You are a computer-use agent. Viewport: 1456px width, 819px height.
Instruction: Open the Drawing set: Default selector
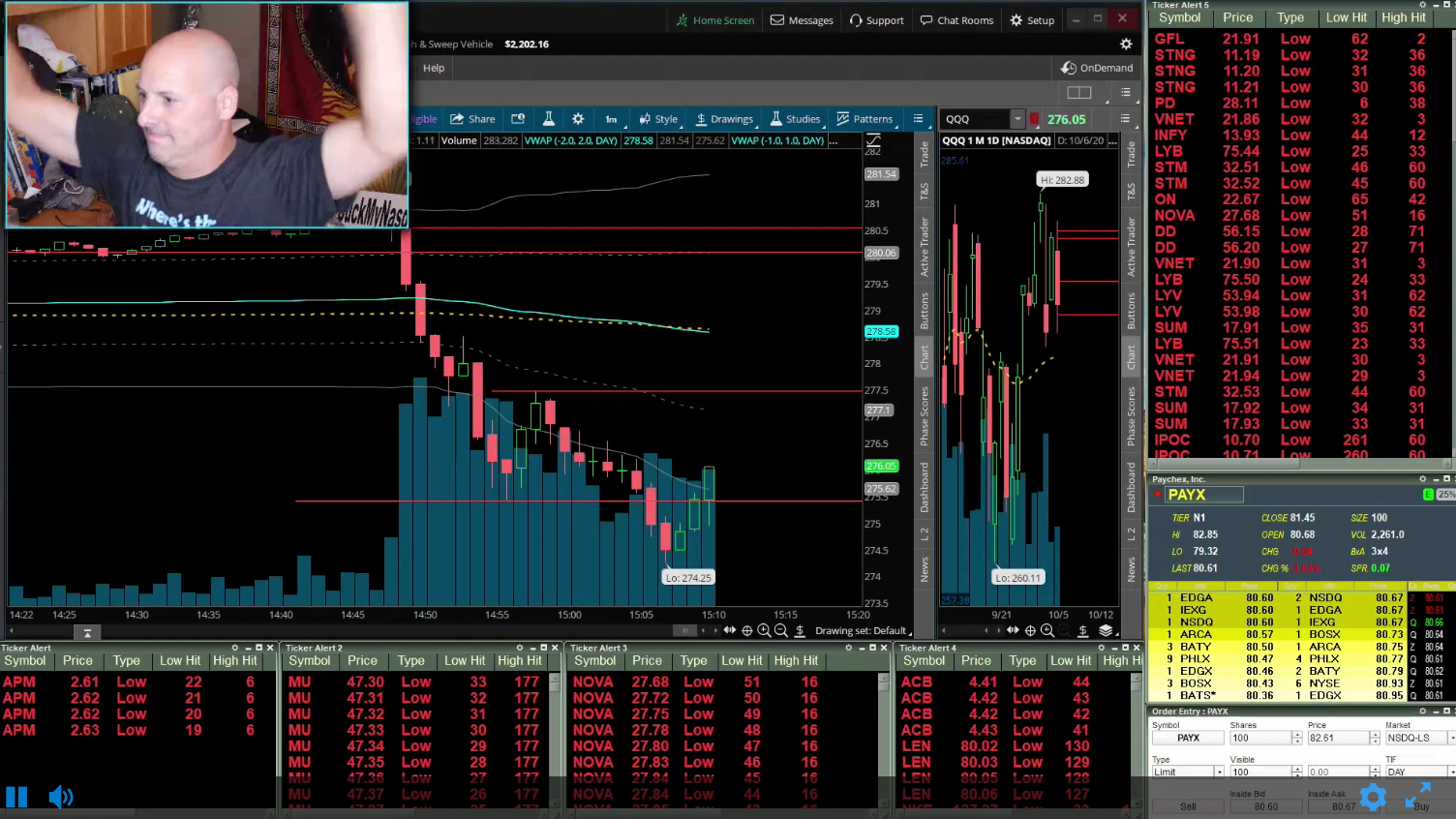click(863, 630)
